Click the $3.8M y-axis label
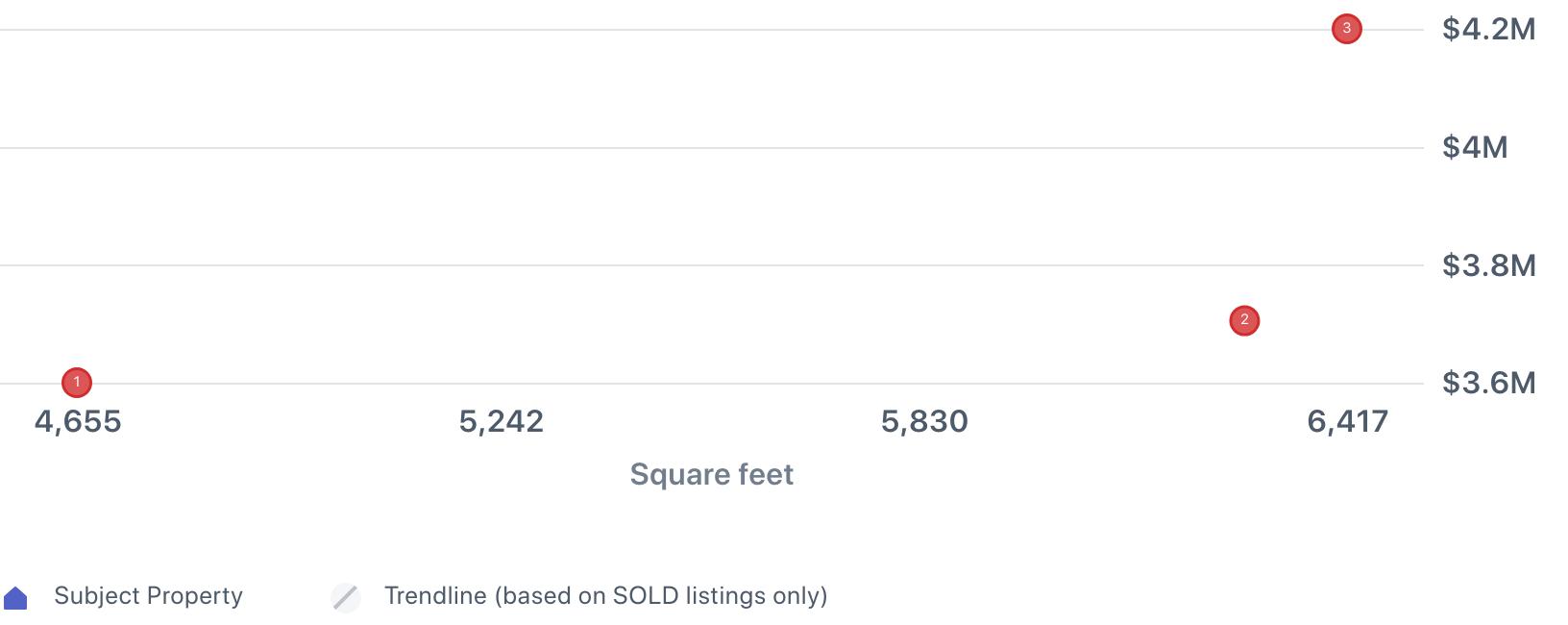Image resolution: width=1568 pixels, height=625 pixels. tap(1488, 264)
